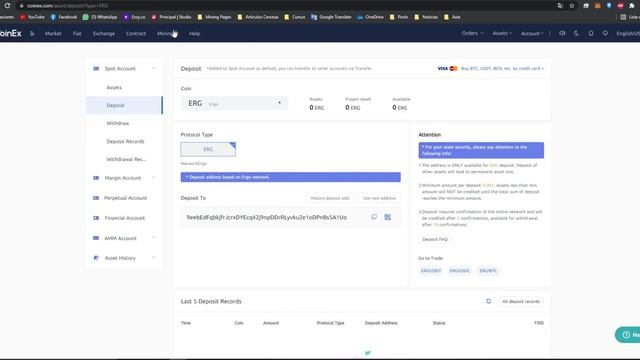The image size is (640, 360).
Task: Open the Fiat menu
Action: tap(77, 33)
